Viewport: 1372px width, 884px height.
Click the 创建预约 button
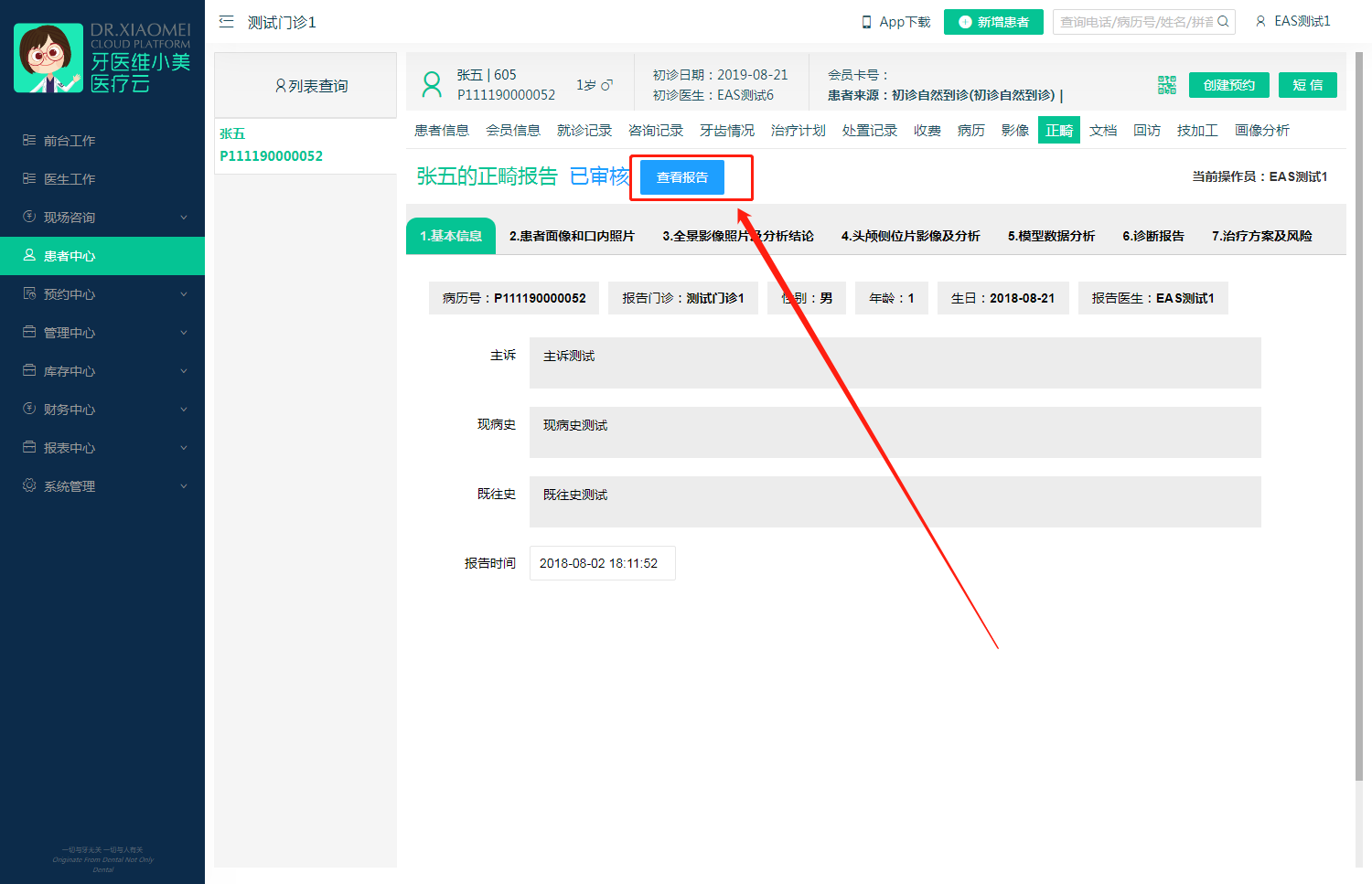pos(1228,85)
